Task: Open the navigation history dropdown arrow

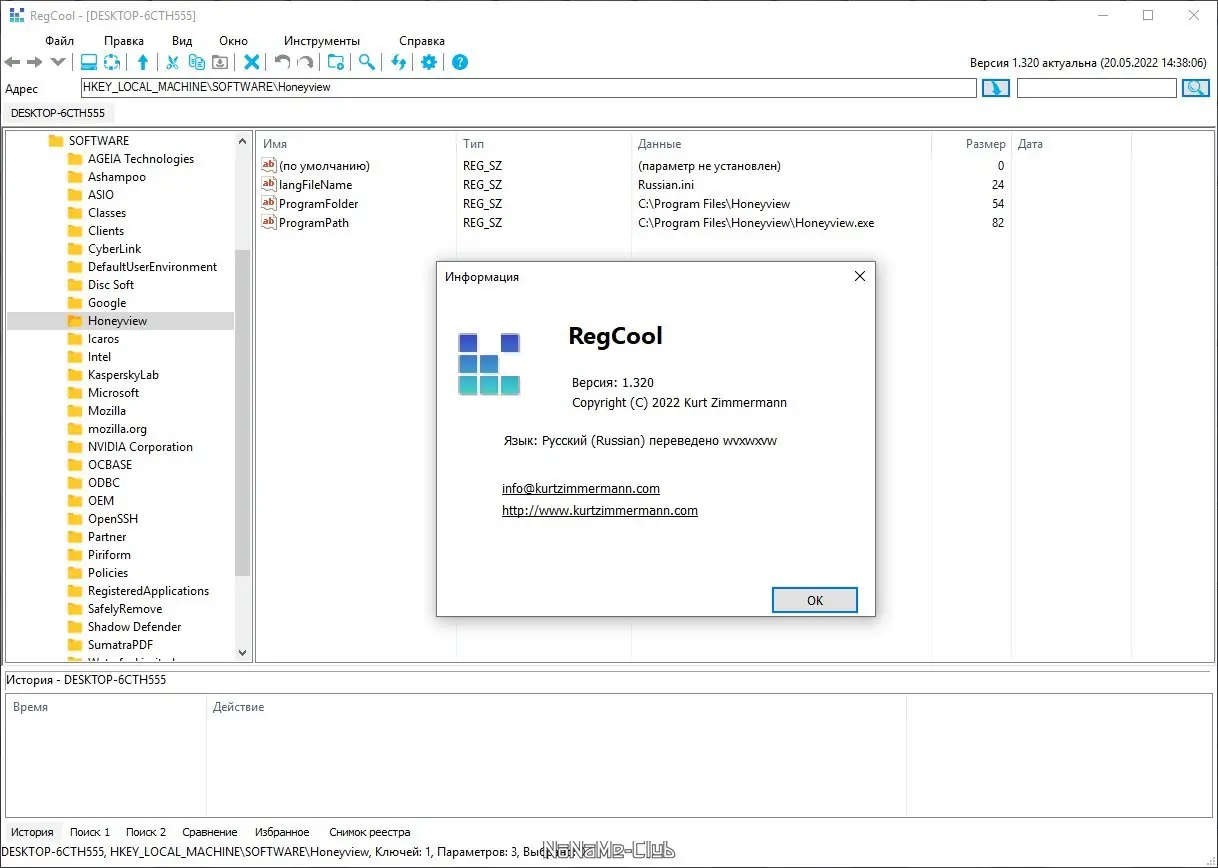Action: (58, 62)
